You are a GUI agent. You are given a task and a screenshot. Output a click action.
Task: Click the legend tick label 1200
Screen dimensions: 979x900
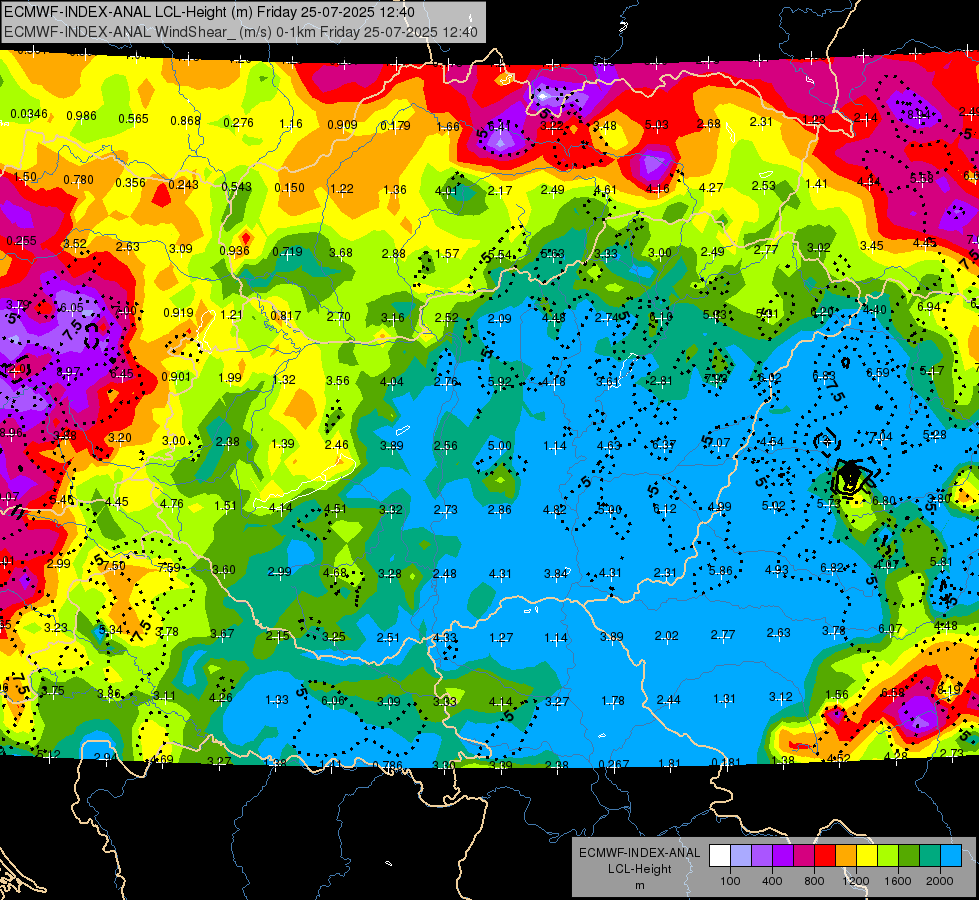(856, 881)
